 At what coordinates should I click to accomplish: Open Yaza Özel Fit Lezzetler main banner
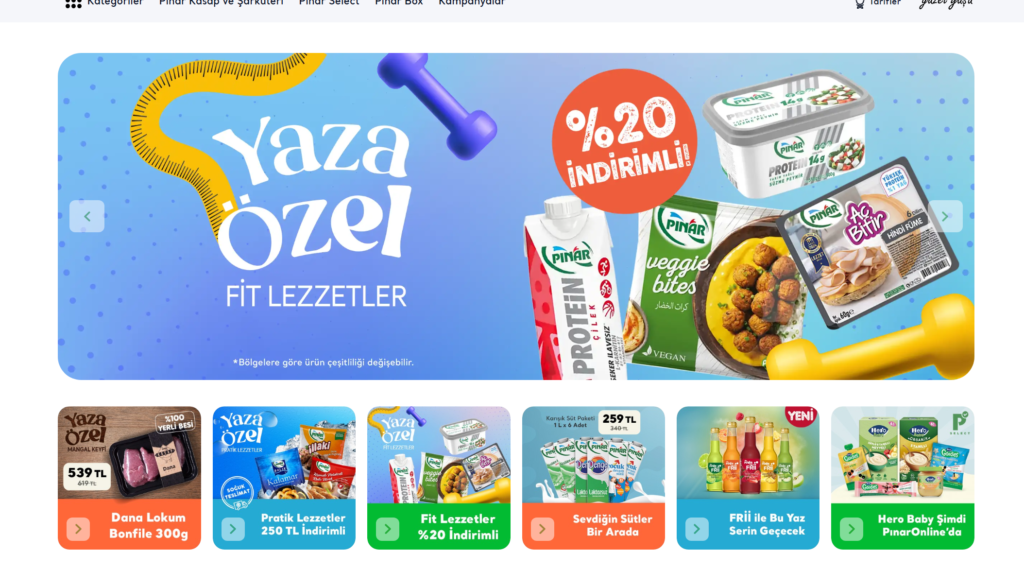(x=516, y=216)
